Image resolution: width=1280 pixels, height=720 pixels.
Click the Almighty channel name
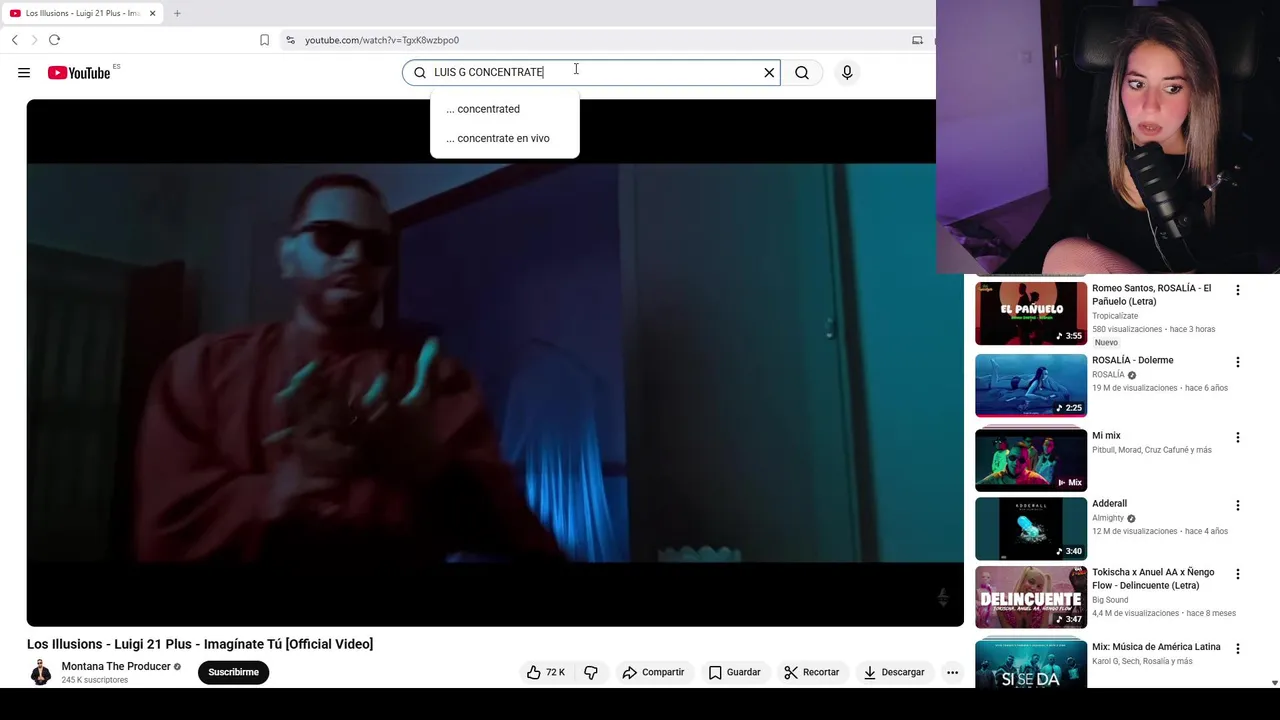(1108, 518)
